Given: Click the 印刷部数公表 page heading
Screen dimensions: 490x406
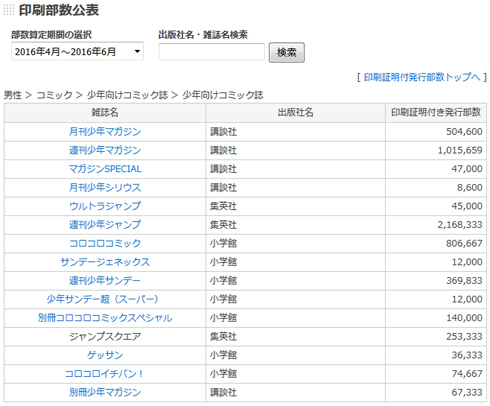Looking at the screenshot, I should pos(59,10).
